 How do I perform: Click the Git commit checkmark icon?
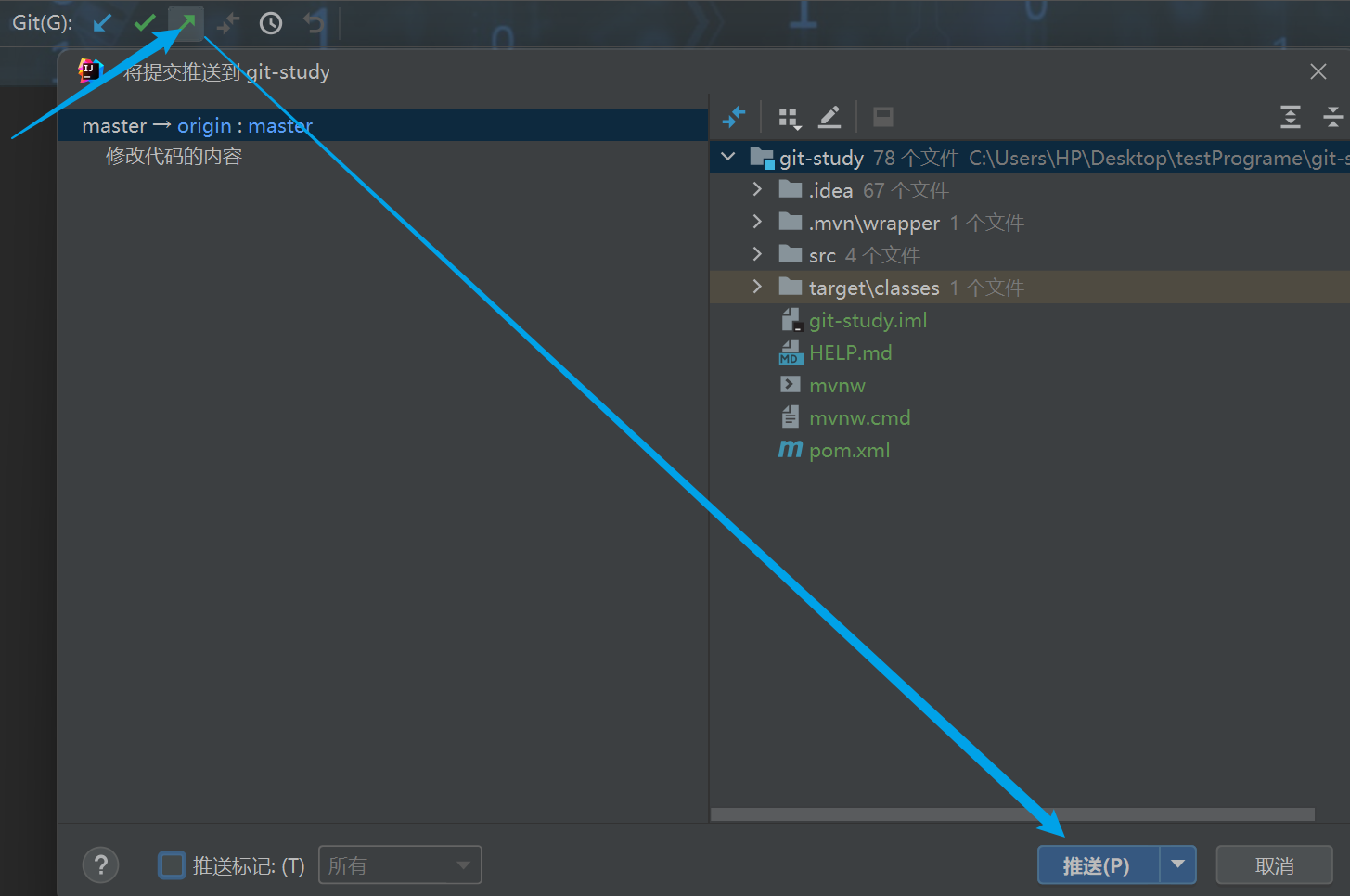[145, 22]
